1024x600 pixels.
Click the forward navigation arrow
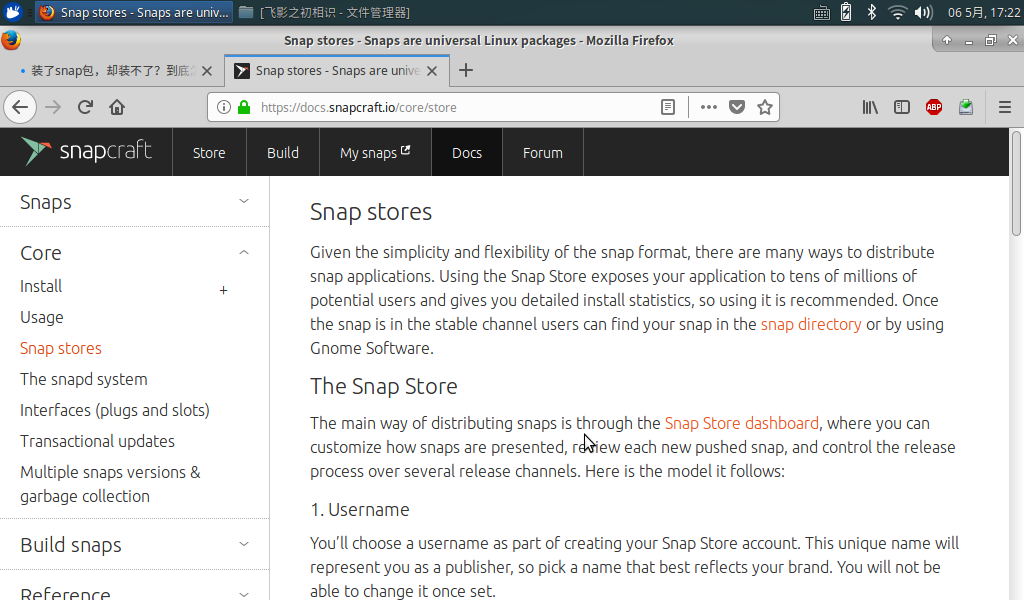point(53,107)
